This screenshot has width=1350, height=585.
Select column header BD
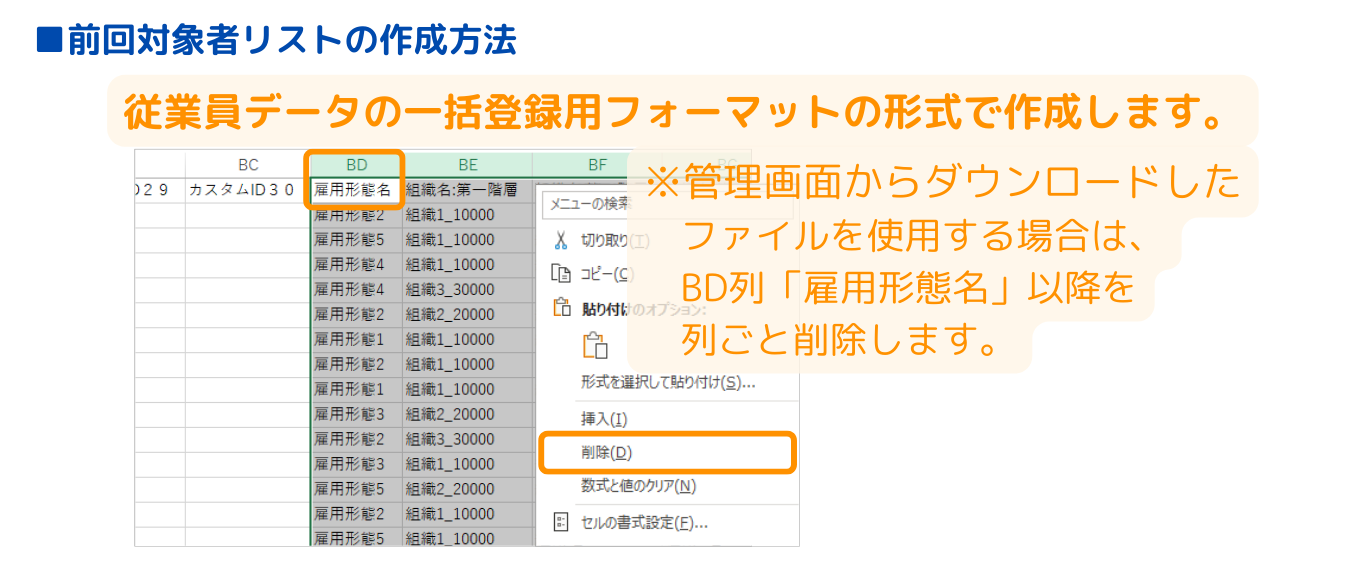coord(356,165)
